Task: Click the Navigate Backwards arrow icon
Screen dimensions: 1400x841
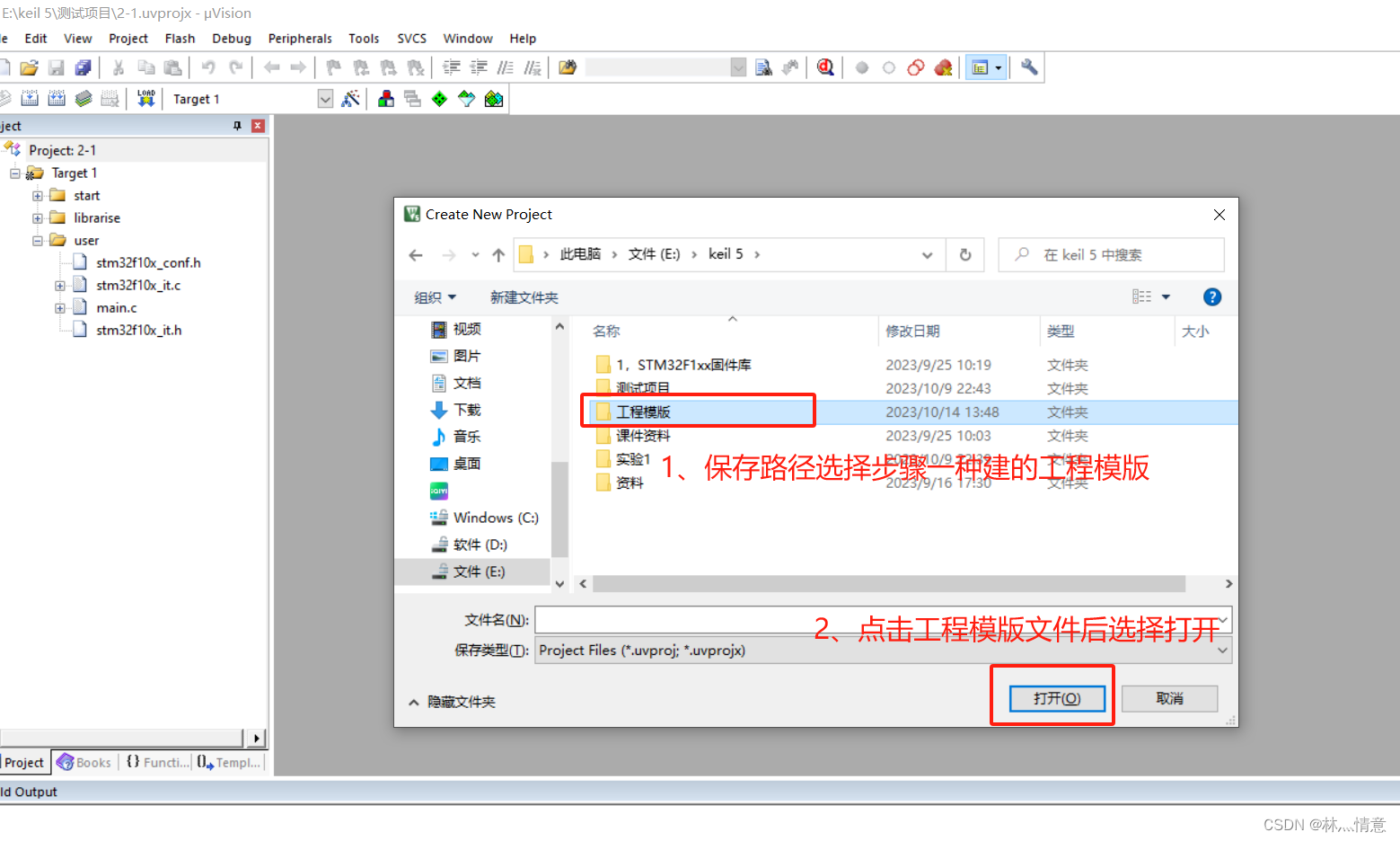Action: (271, 67)
